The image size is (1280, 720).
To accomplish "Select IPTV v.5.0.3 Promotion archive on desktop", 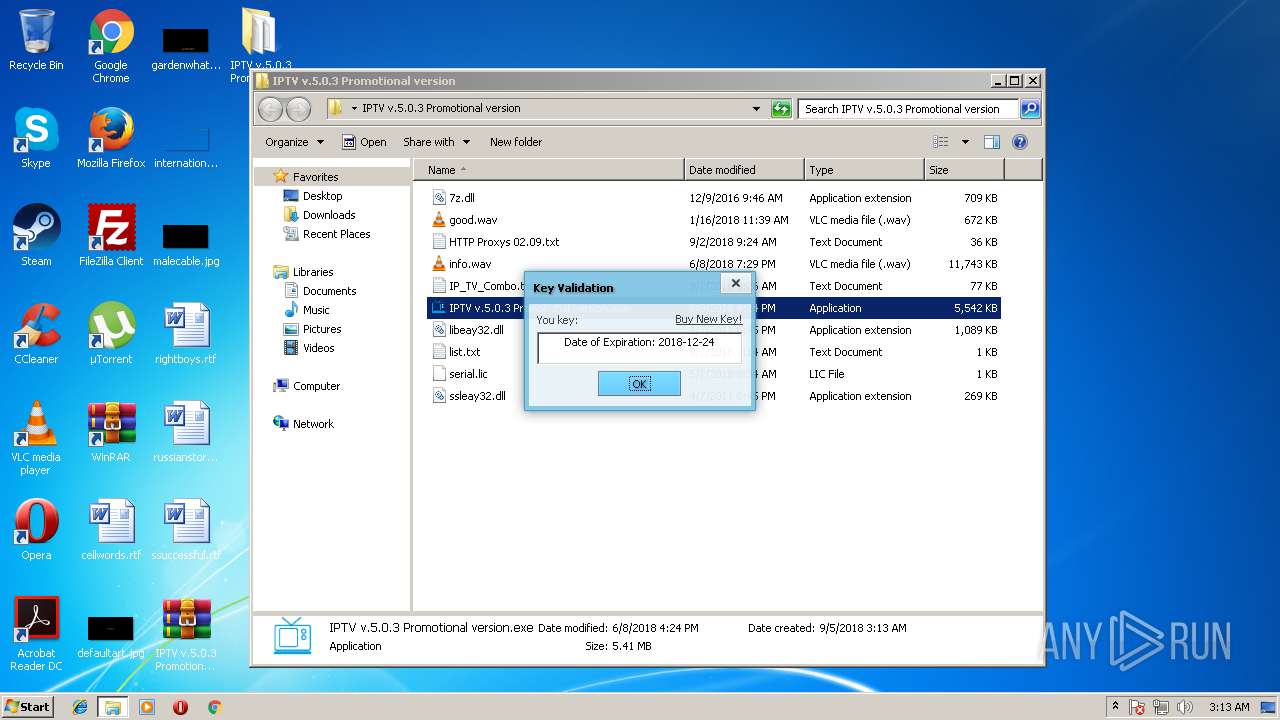I will pyautogui.click(x=186, y=634).
